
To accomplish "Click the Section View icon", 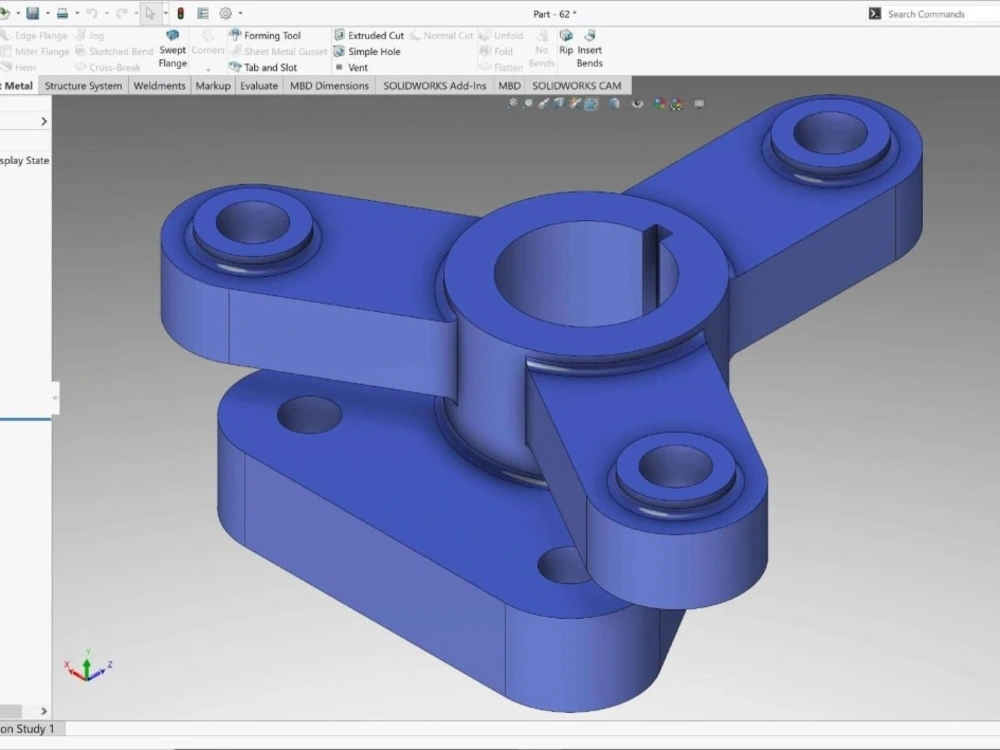I will point(559,103).
